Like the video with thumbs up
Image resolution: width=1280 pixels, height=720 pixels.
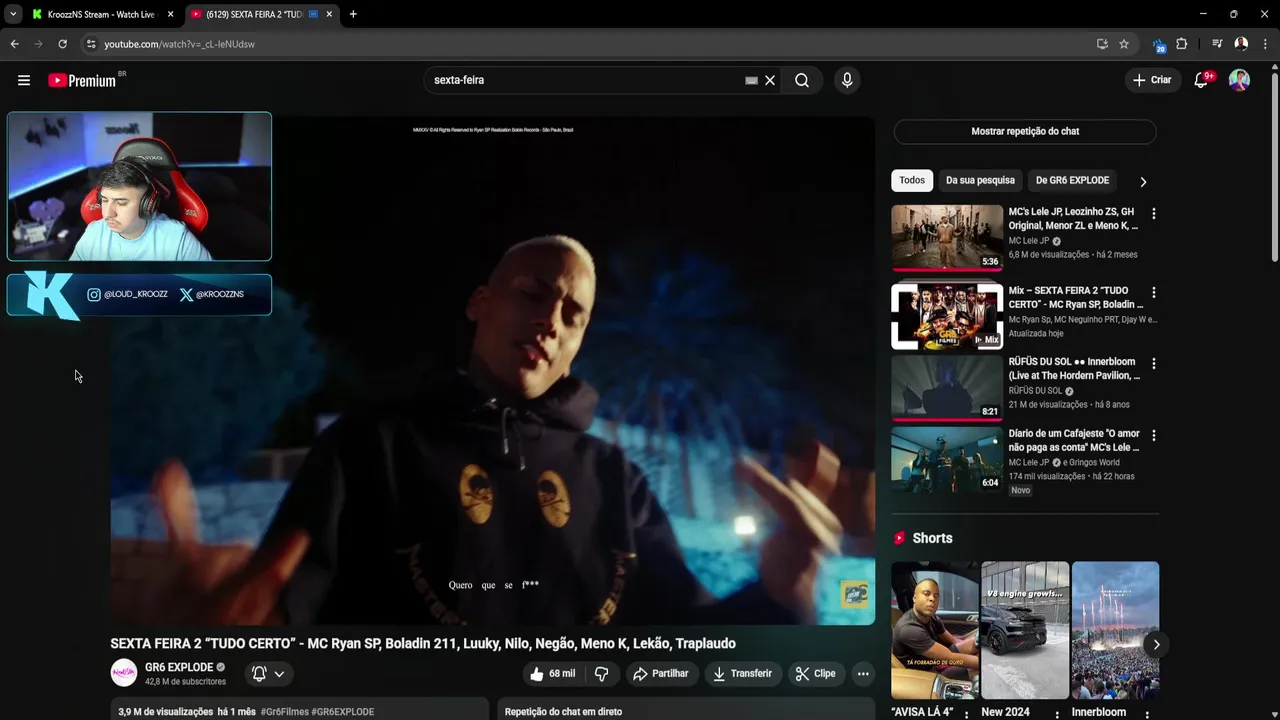[552, 674]
